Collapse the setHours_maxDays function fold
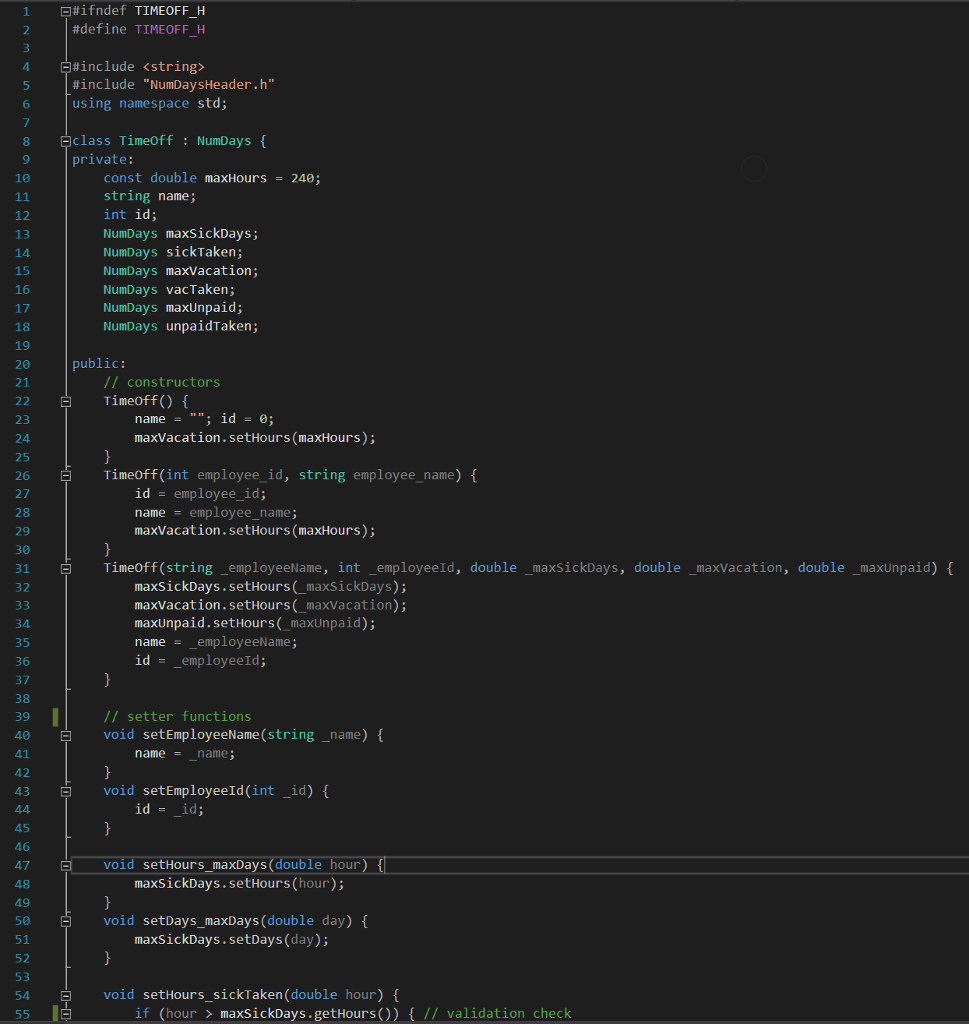 point(66,866)
